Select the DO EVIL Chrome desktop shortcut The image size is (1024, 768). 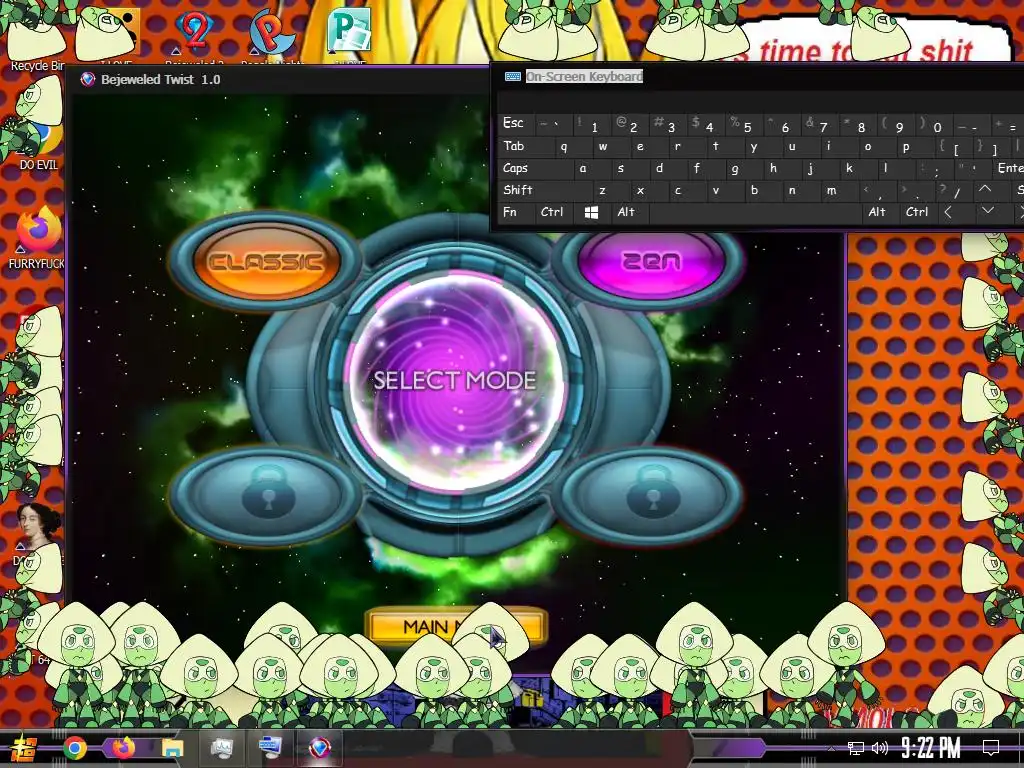[x=38, y=145]
